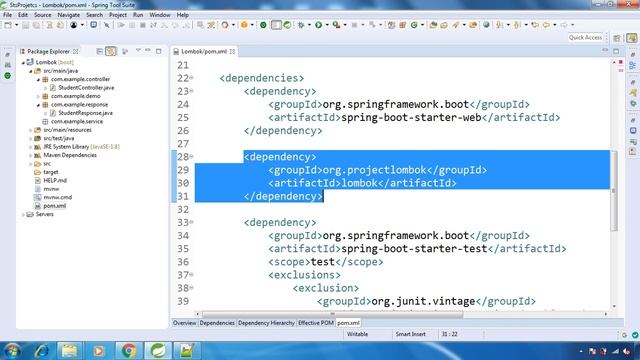The height and width of the screenshot is (360, 640).
Task: Toggle folding at line 33 dependency
Action: pos(191,222)
